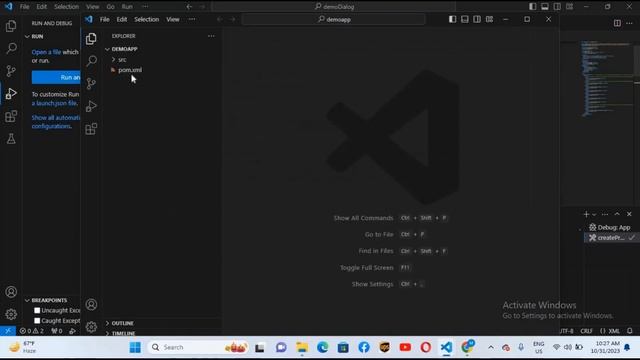The image size is (640, 360).
Task: Toggle panel in the demoDialog title bar
Action: pyautogui.click(x=545, y=7)
